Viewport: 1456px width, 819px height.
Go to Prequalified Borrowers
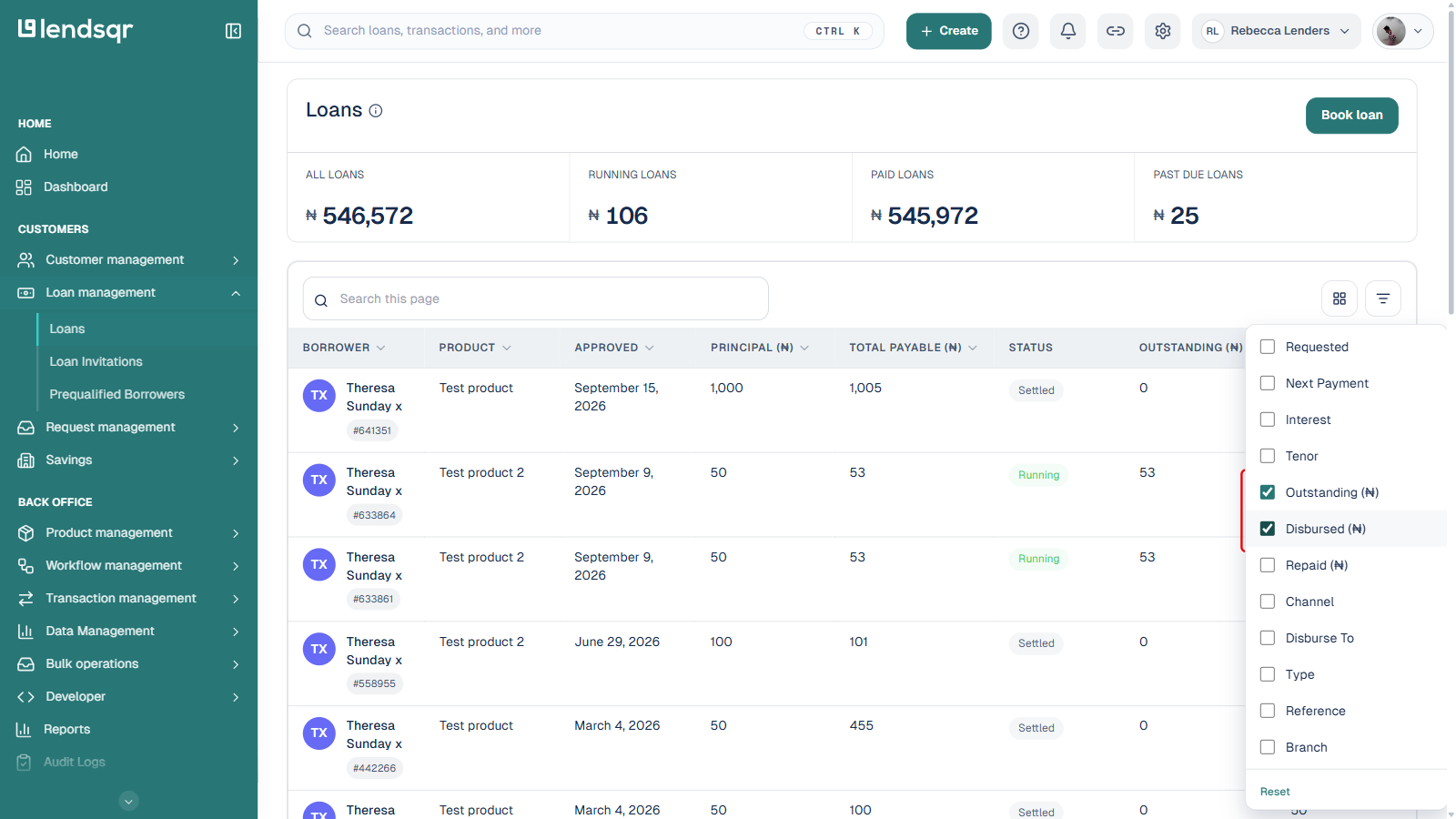pyautogui.click(x=117, y=395)
